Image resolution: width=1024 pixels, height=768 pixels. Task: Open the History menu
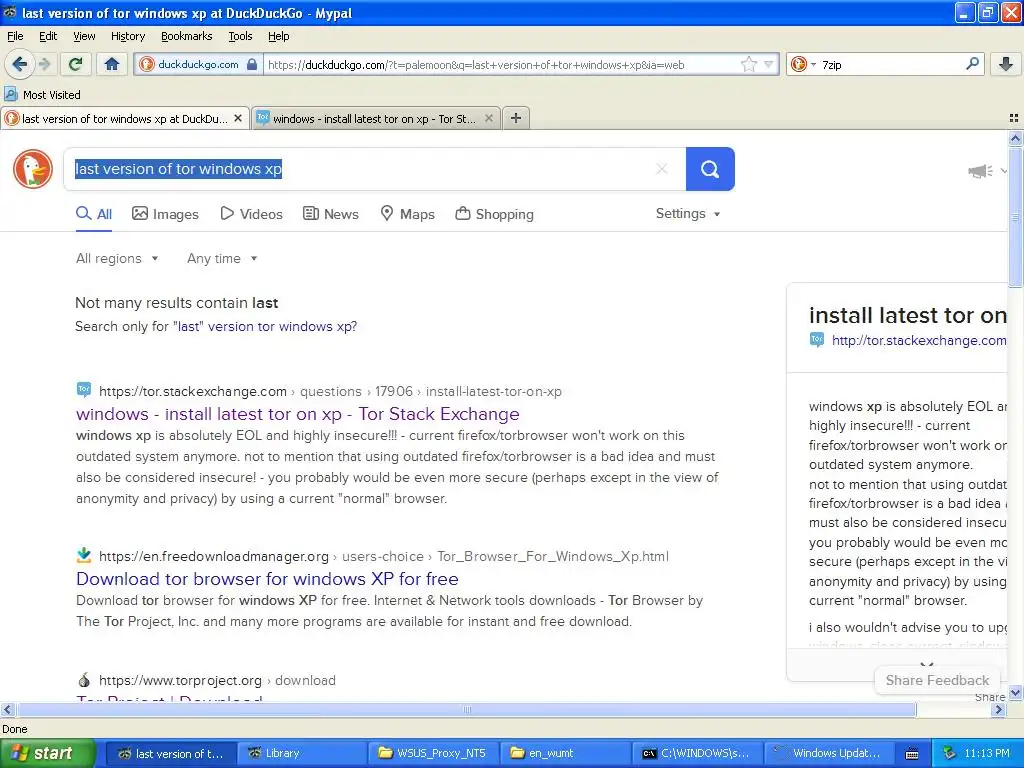127,36
